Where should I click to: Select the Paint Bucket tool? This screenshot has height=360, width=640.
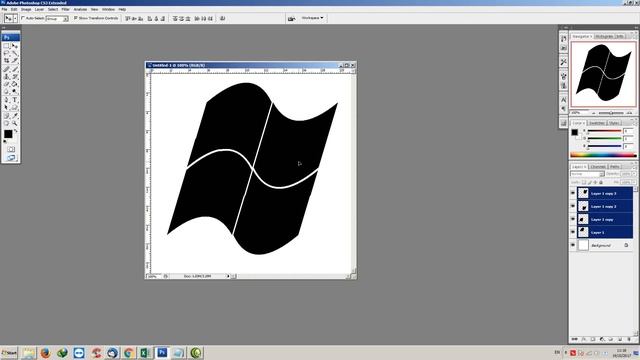click(15, 84)
